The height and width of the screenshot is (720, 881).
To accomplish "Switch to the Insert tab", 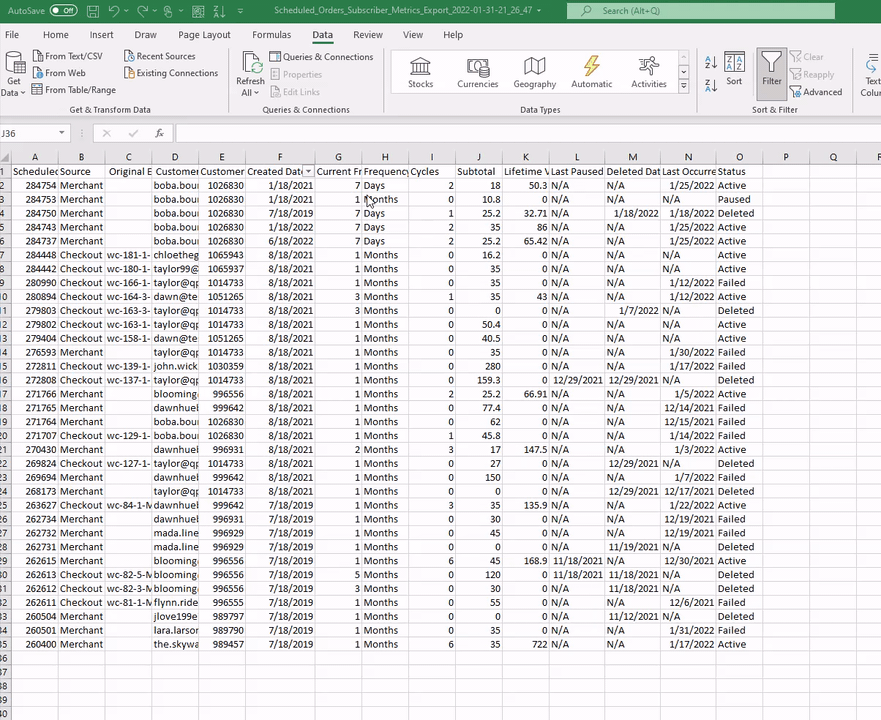I will click(x=101, y=35).
